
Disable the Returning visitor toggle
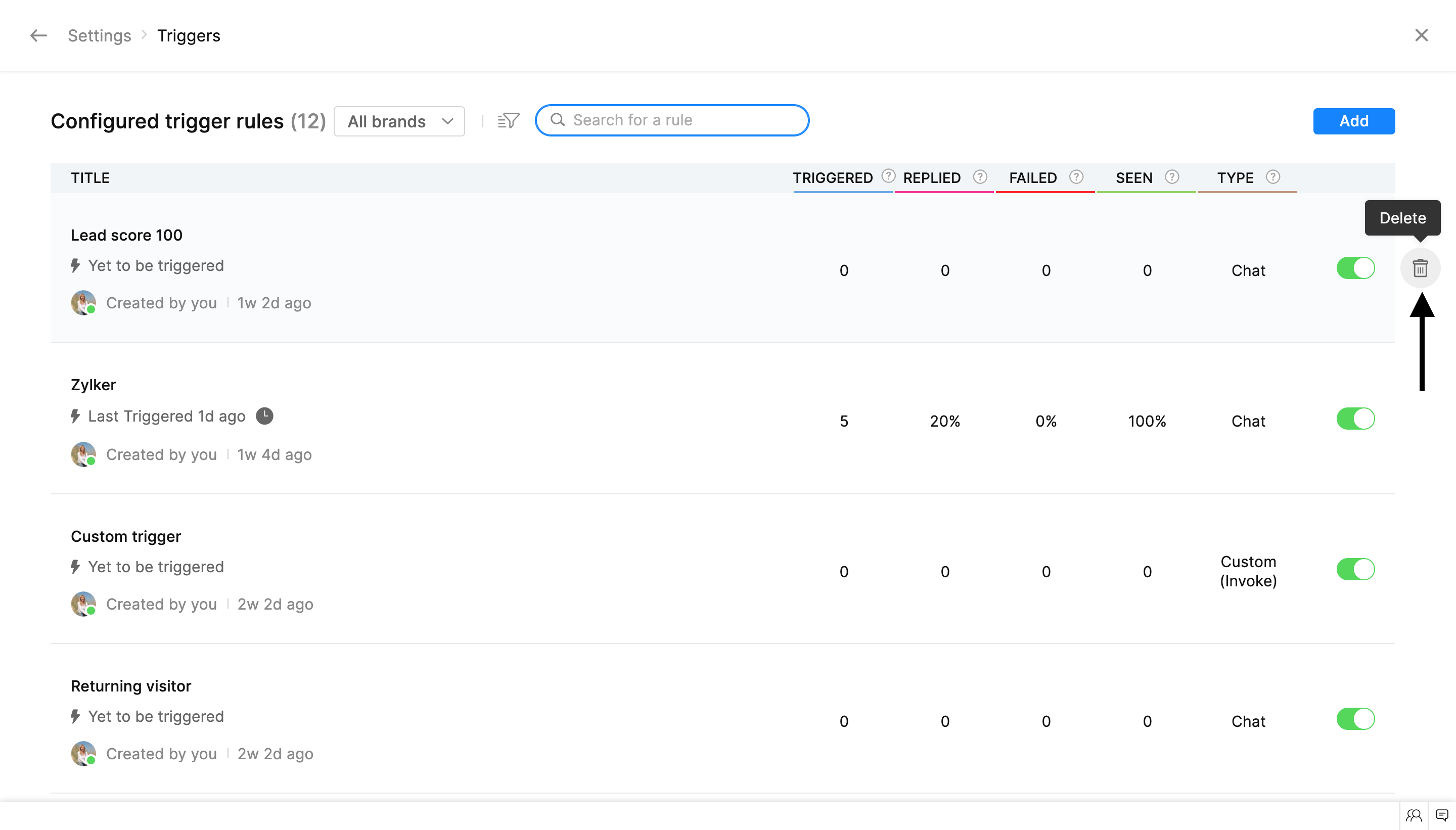[x=1355, y=719]
